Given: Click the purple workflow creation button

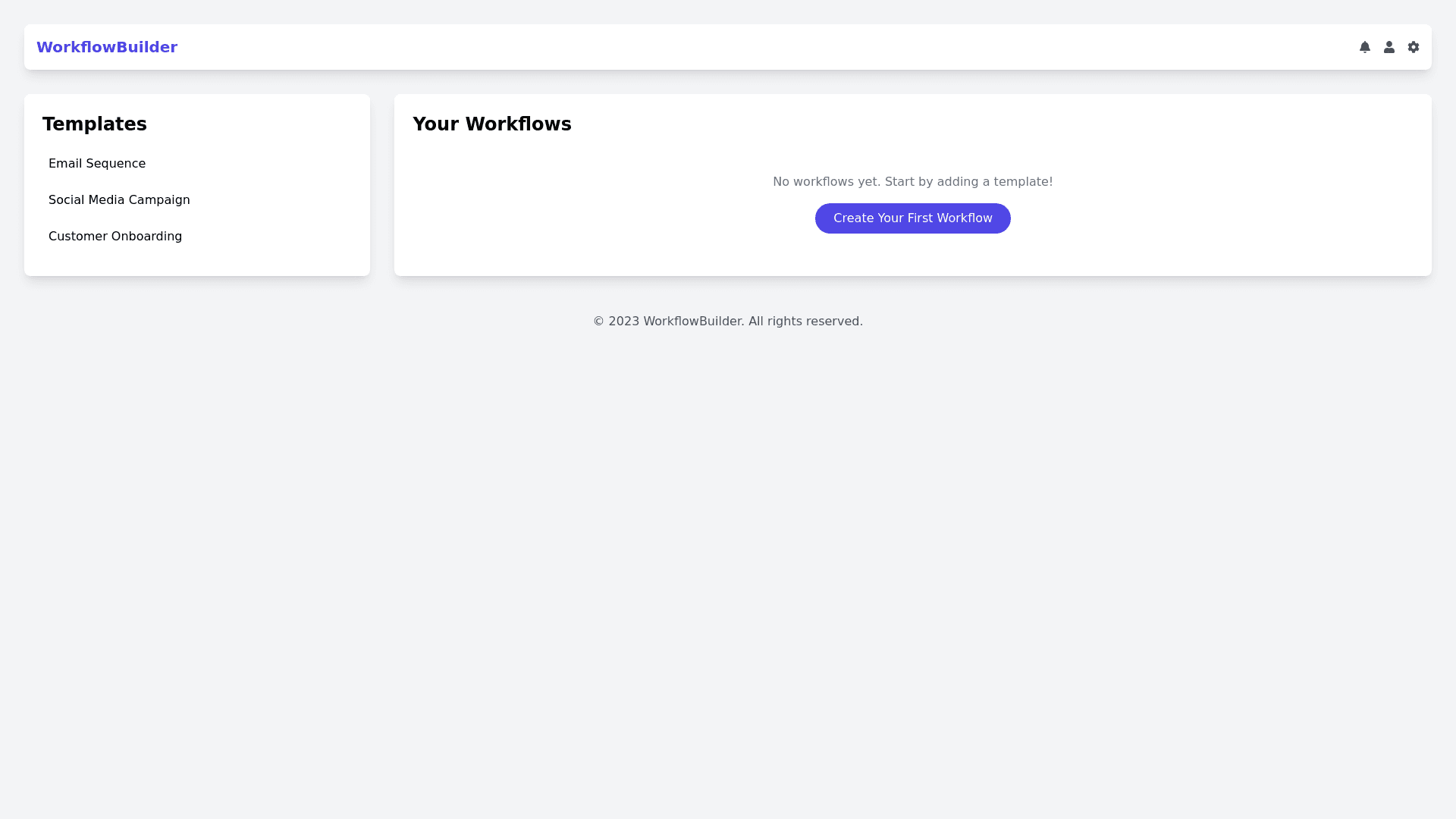Looking at the screenshot, I should click(912, 218).
